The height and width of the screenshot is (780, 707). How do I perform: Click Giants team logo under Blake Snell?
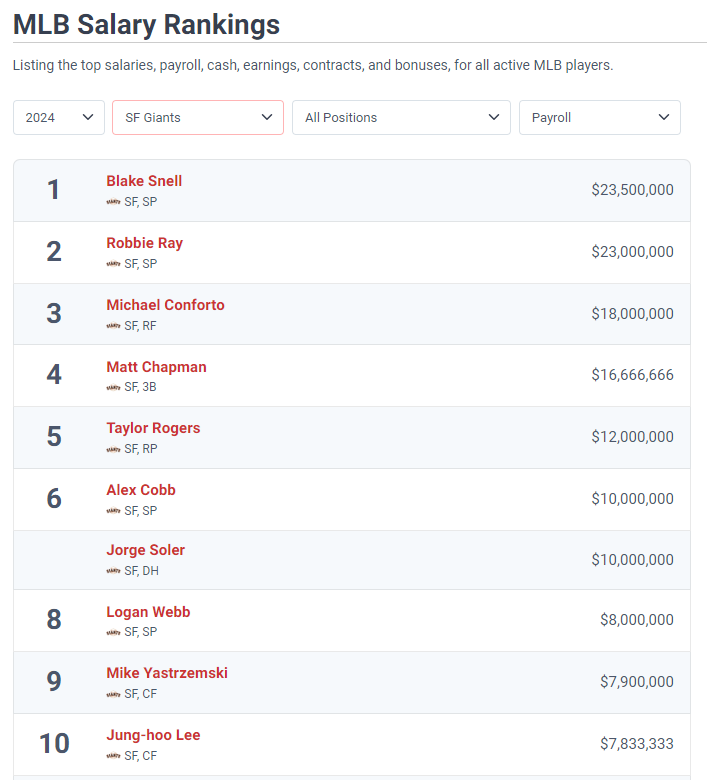pos(113,202)
